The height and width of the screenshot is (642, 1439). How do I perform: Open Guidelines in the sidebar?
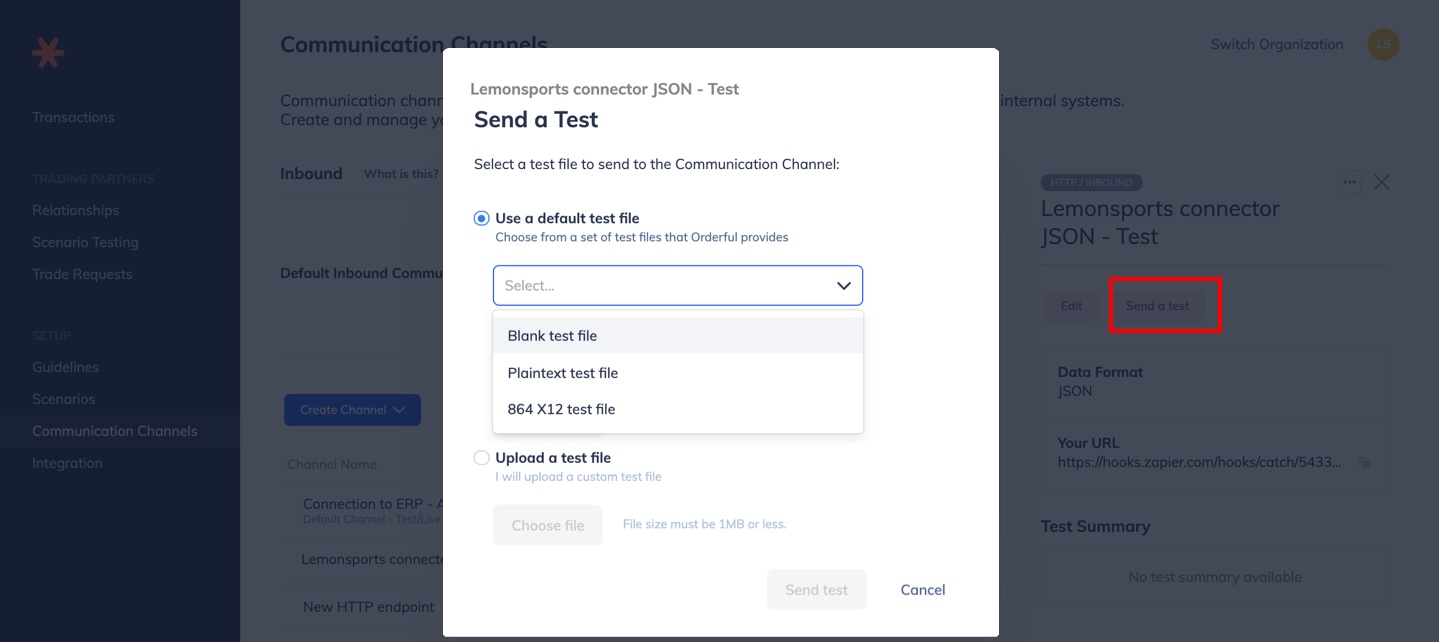[65, 367]
